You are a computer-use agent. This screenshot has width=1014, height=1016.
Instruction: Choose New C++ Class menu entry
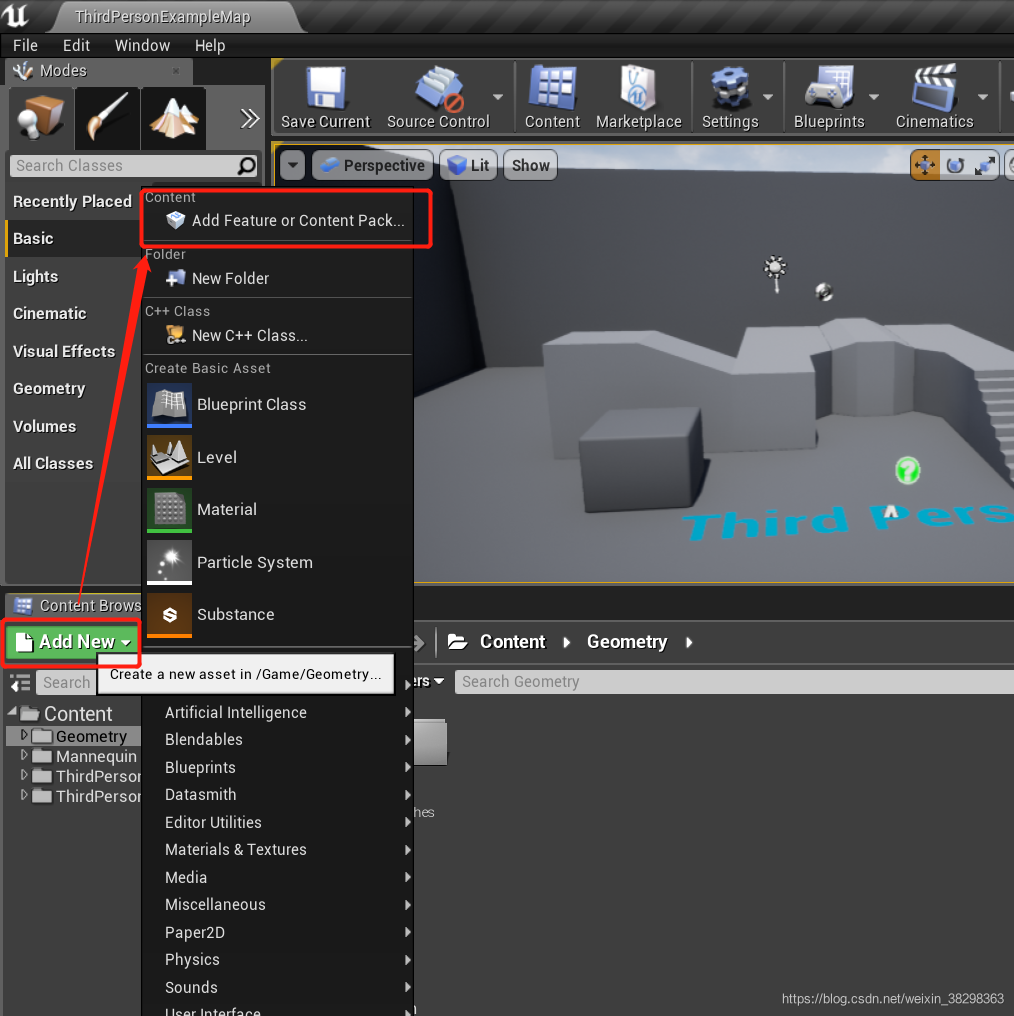(279, 336)
